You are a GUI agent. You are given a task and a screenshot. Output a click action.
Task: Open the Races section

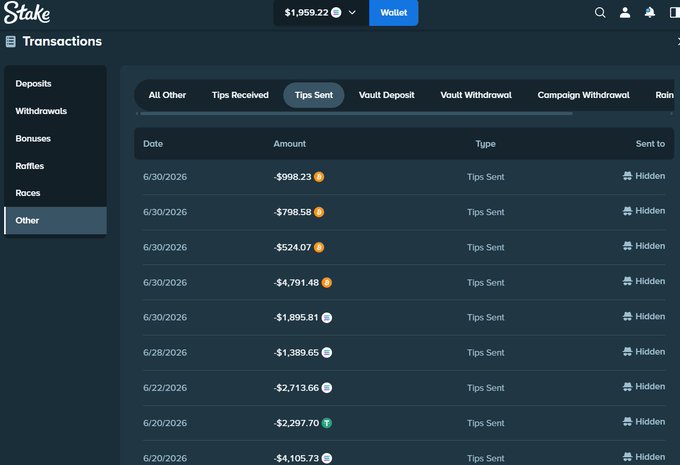coord(55,193)
